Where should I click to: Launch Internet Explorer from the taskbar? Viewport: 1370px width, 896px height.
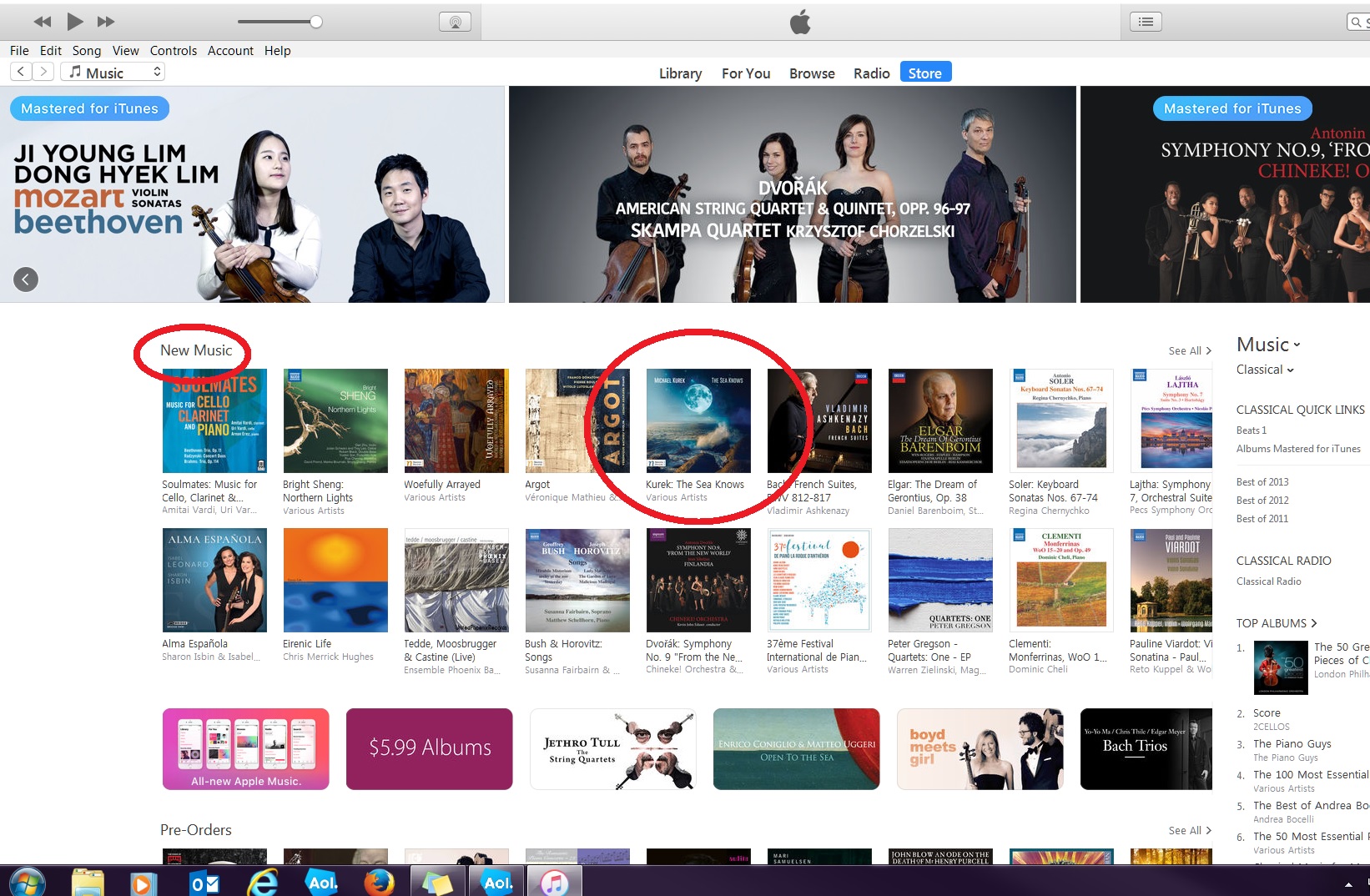coord(263,882)
